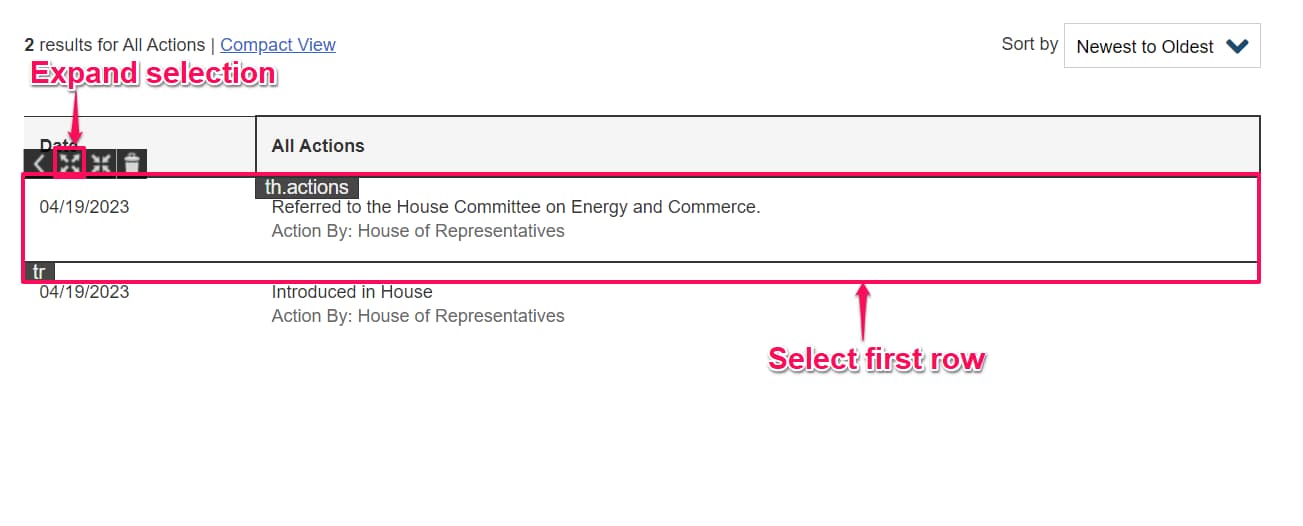Click the Sort by label

click(1029, 44)
